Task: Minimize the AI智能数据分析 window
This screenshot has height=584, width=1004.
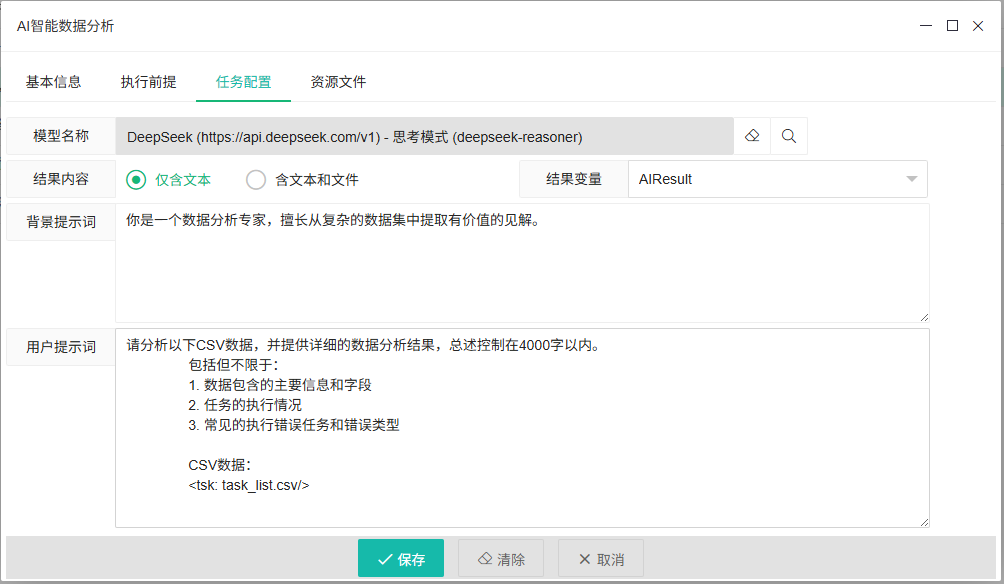Action: (x=926, y=26)
